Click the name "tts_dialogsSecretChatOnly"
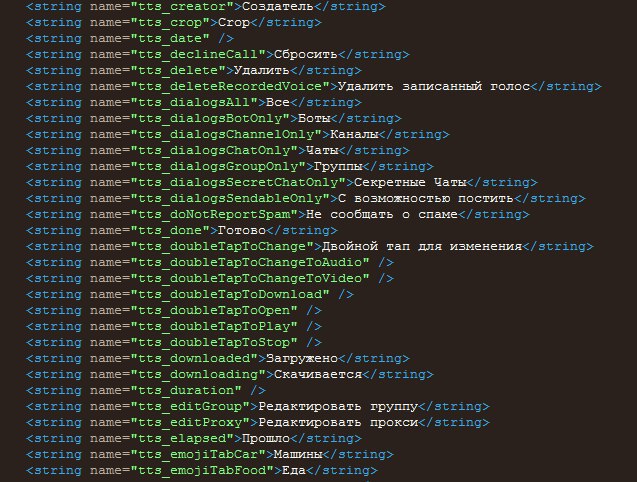Viewport: 637px width, 482px height. click(x=238, y=182)
